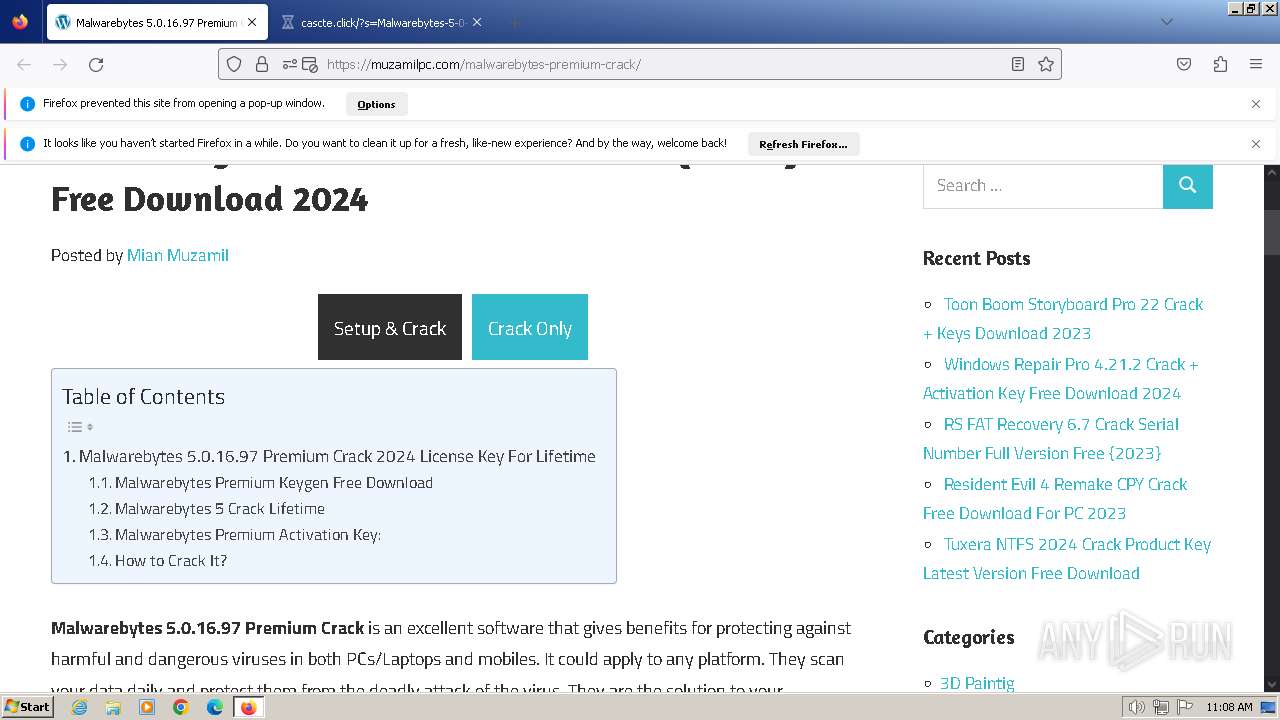Click the sidebar Search input field
Screen dimensions: 1280x720
pos(1043,185)
